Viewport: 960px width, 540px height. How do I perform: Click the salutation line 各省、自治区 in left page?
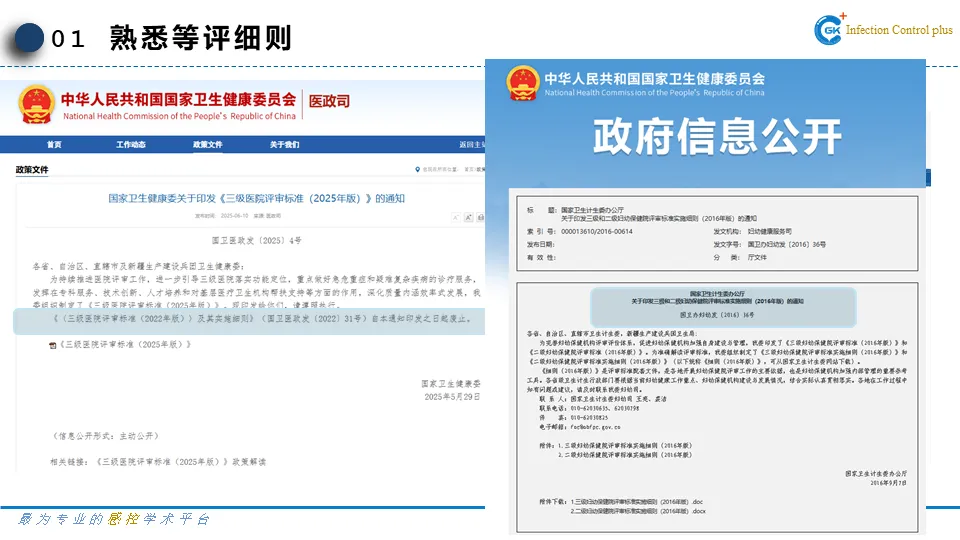click(x=138, y=266)
